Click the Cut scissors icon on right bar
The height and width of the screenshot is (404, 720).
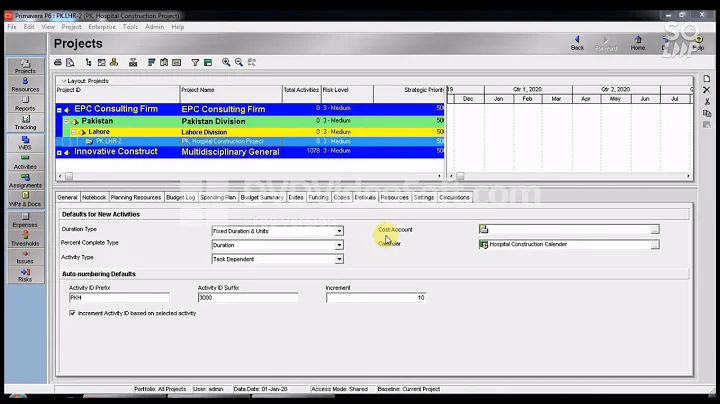click(x=707, y=101)
